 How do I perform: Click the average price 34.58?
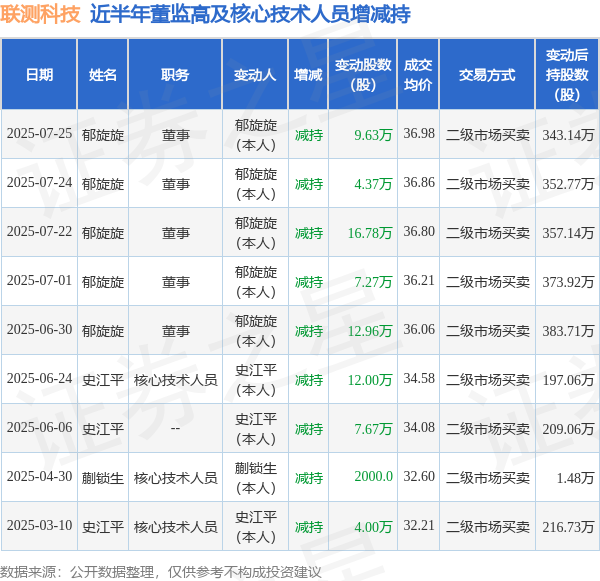tap(419, 379)
